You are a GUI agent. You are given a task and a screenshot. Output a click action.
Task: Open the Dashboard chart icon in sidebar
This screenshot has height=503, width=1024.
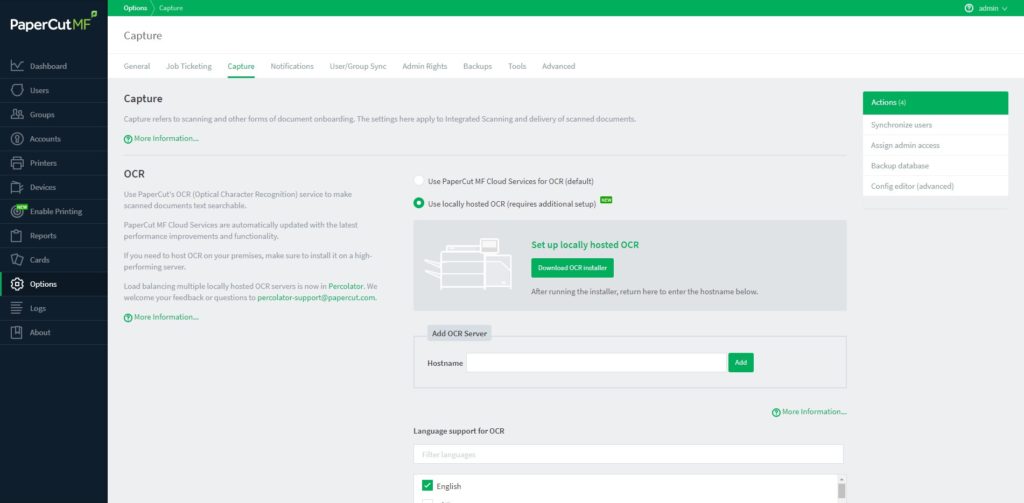click(17, 66)
